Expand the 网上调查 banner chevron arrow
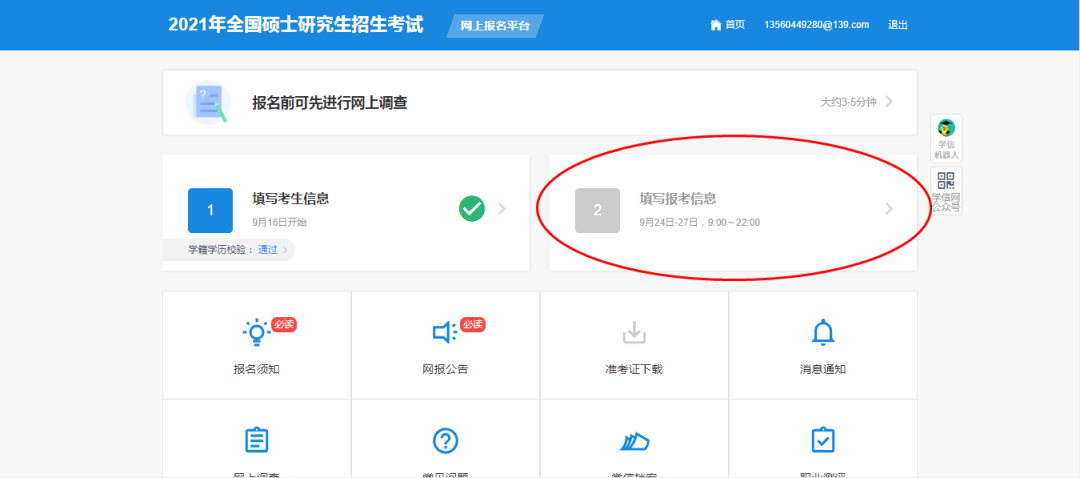The width and height of the screenshot is (1080, 478). (889, 102)
